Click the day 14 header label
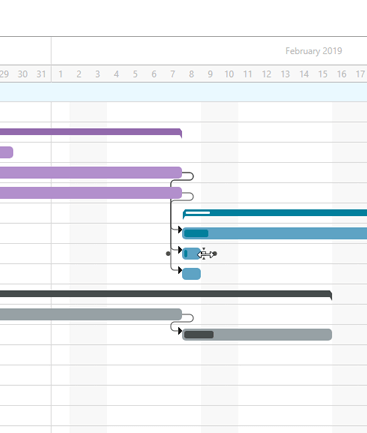The width and height of the screenshot is (367, 433). pyautogui.click(x=304, y=74)
